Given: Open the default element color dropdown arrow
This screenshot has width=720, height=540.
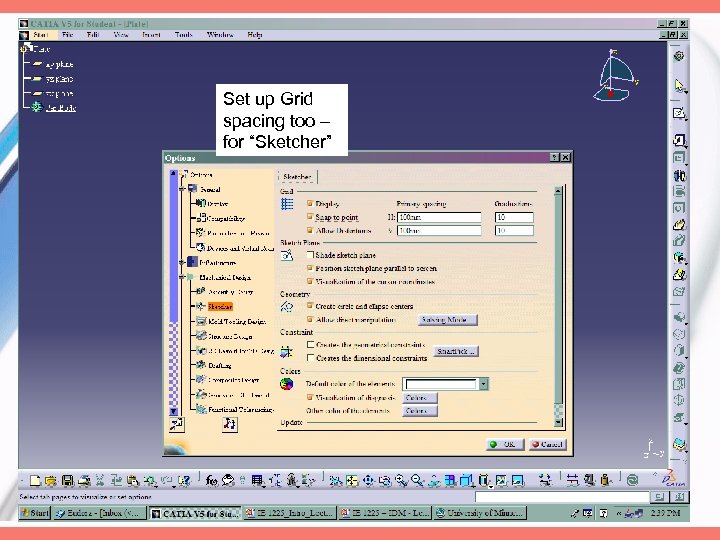Looking at the screenshot, I should (x=484, y=384).
